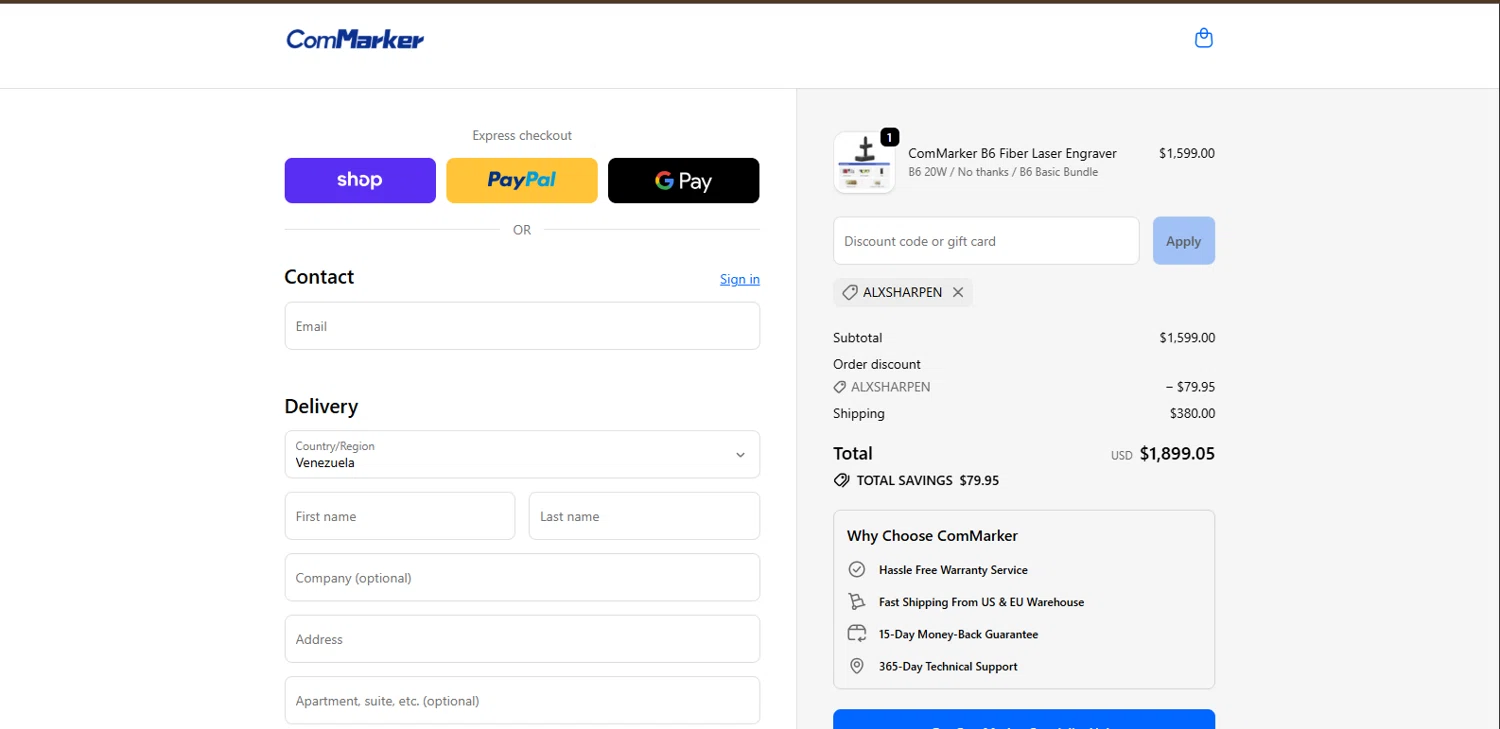Pay with PayPal express checkout
This screenshot has width=1500, height=729.
click(522, 180)
